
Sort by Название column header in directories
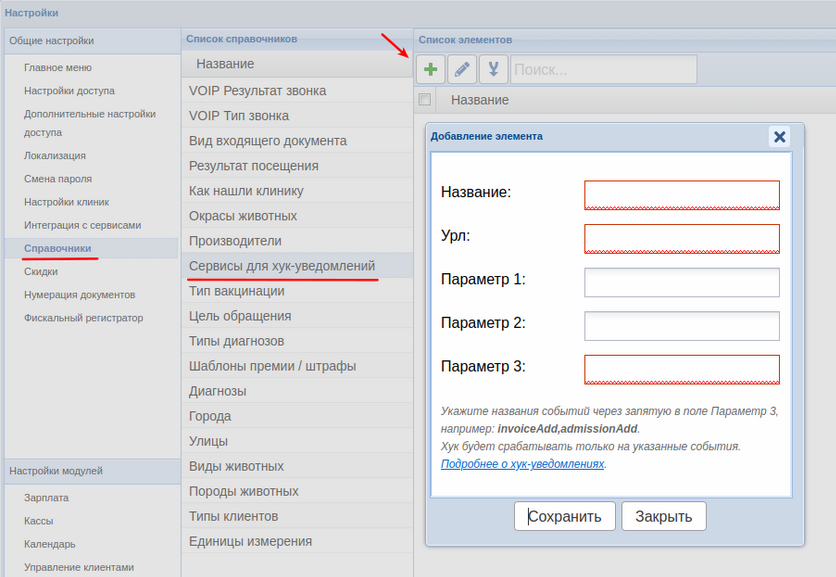click(225, 64)
